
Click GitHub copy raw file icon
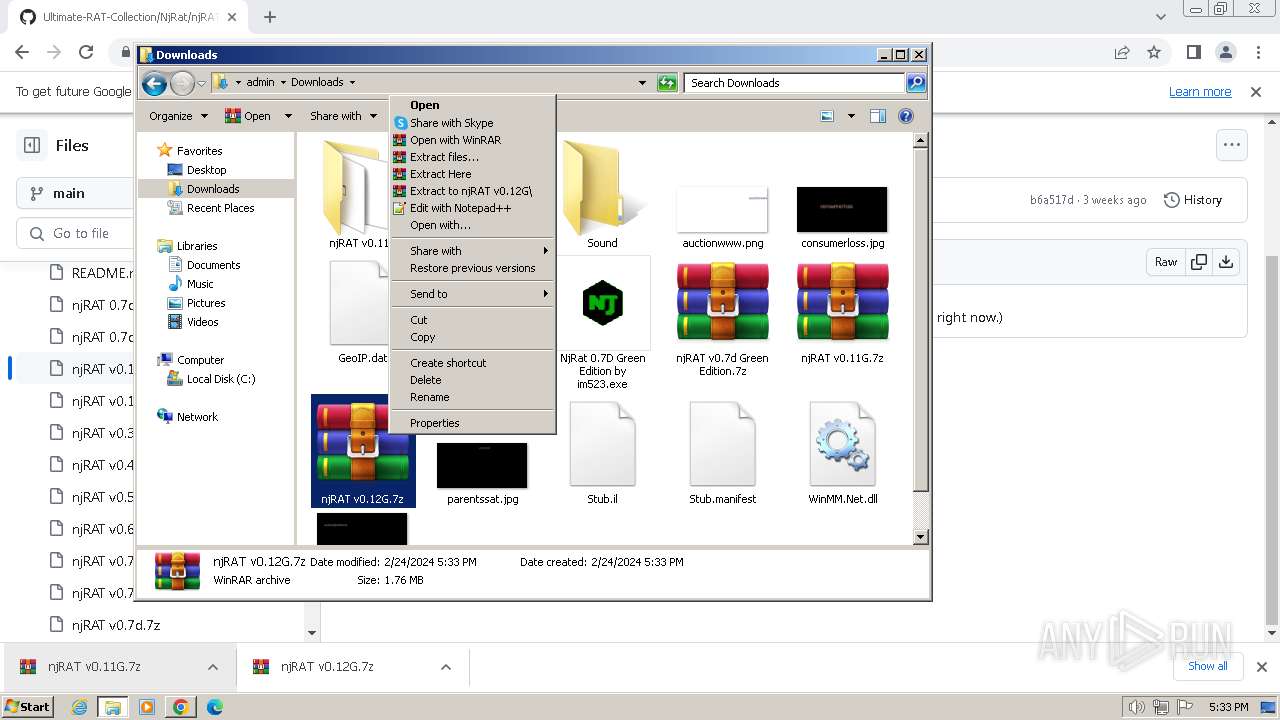coord(1198,262)
